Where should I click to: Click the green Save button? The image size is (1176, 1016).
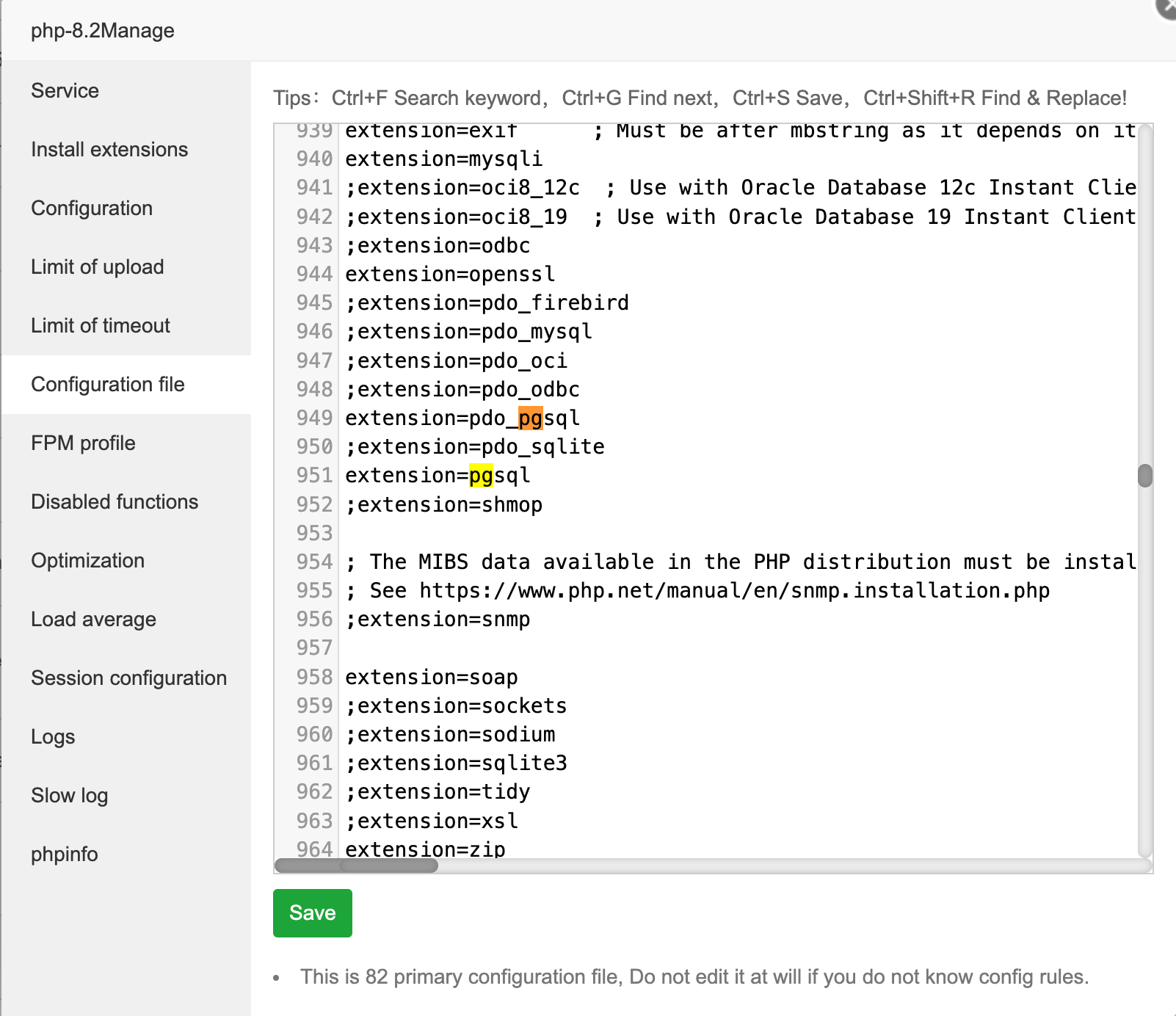click(312, 912)
